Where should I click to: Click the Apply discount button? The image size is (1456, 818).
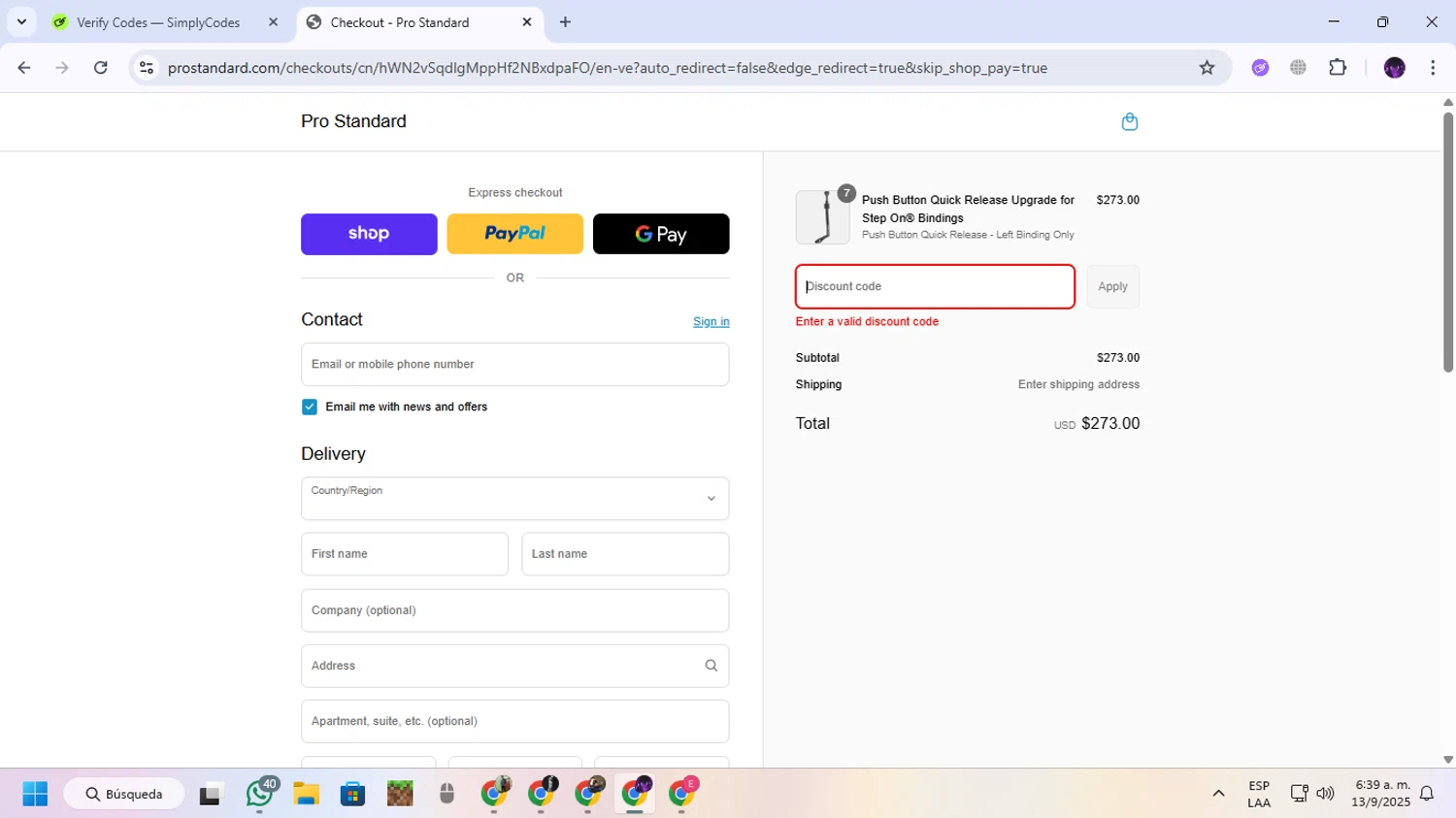[1112, 286]
